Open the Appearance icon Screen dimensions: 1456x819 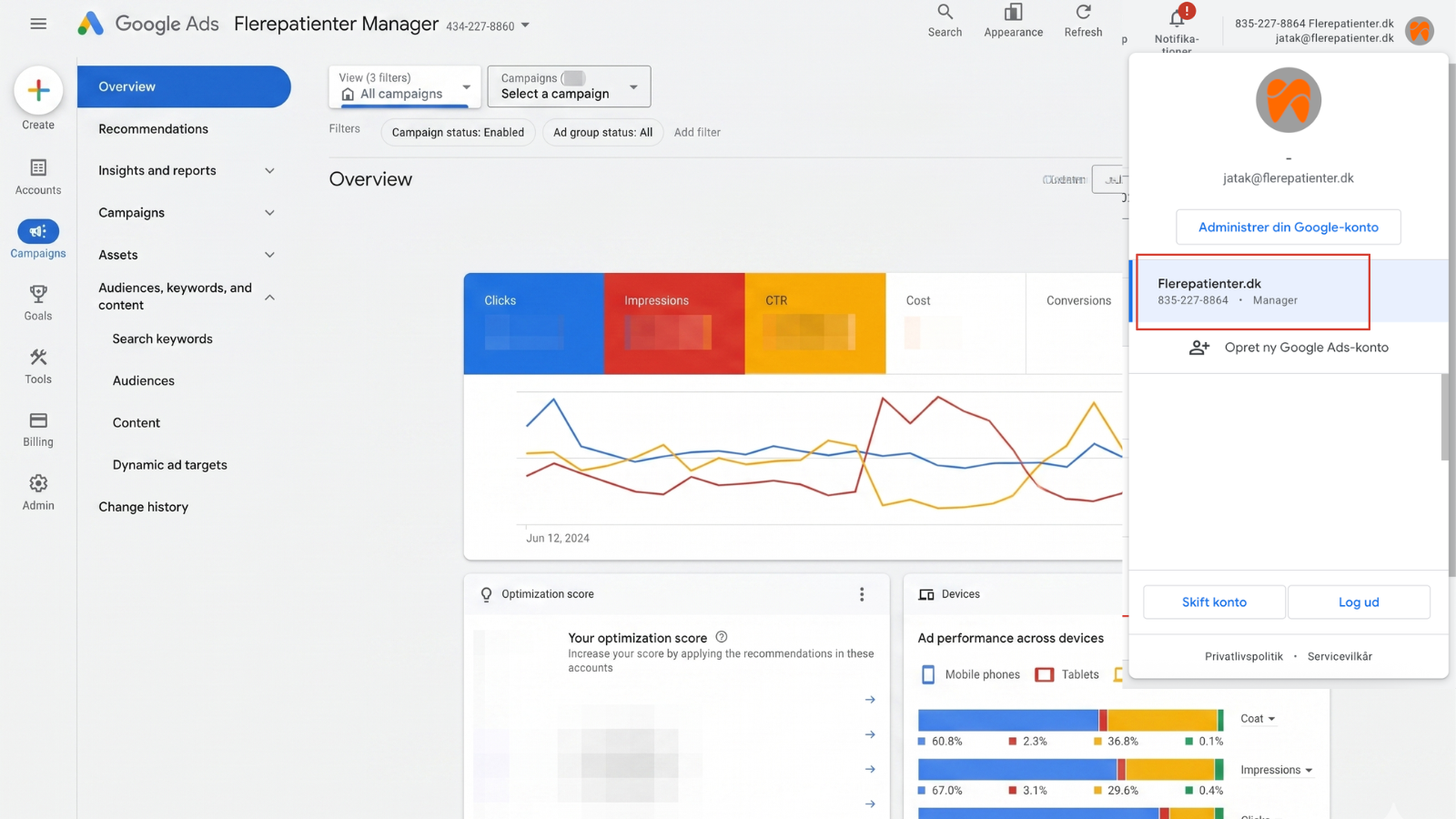[1013, 13]
